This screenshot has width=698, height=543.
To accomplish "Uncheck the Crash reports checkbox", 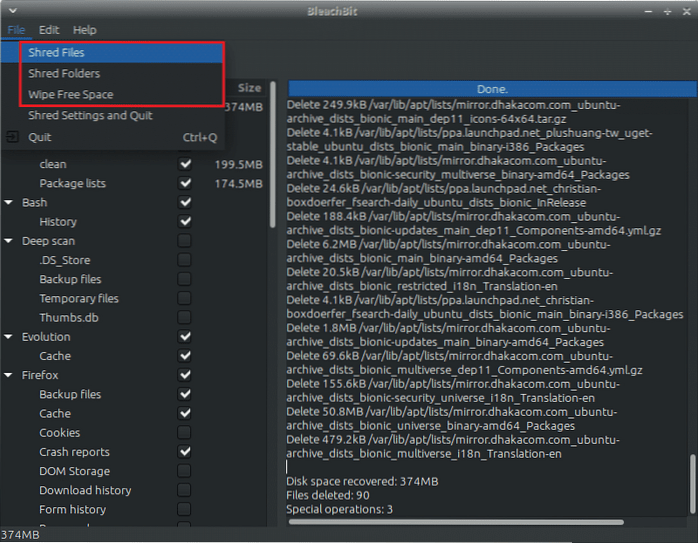I will pyautogui.click(x=185, y=452).
